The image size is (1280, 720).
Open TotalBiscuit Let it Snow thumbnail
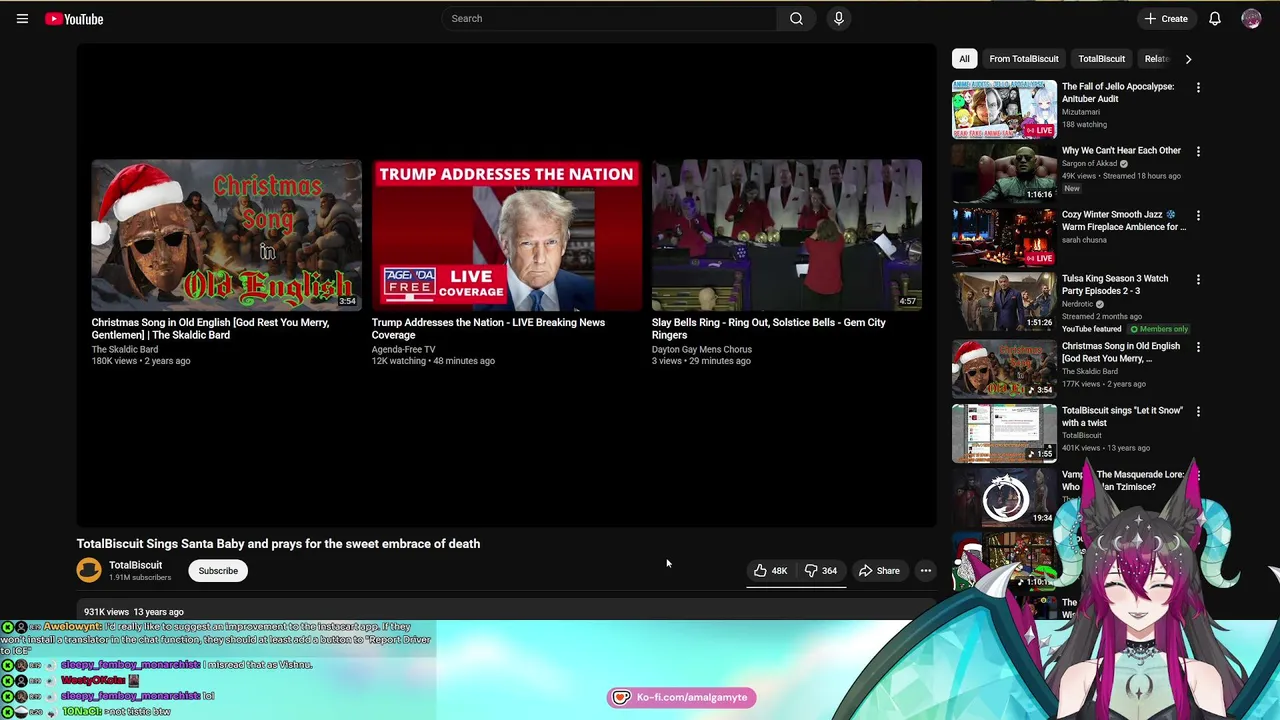pyautogui.click(x=1004, y=433)
